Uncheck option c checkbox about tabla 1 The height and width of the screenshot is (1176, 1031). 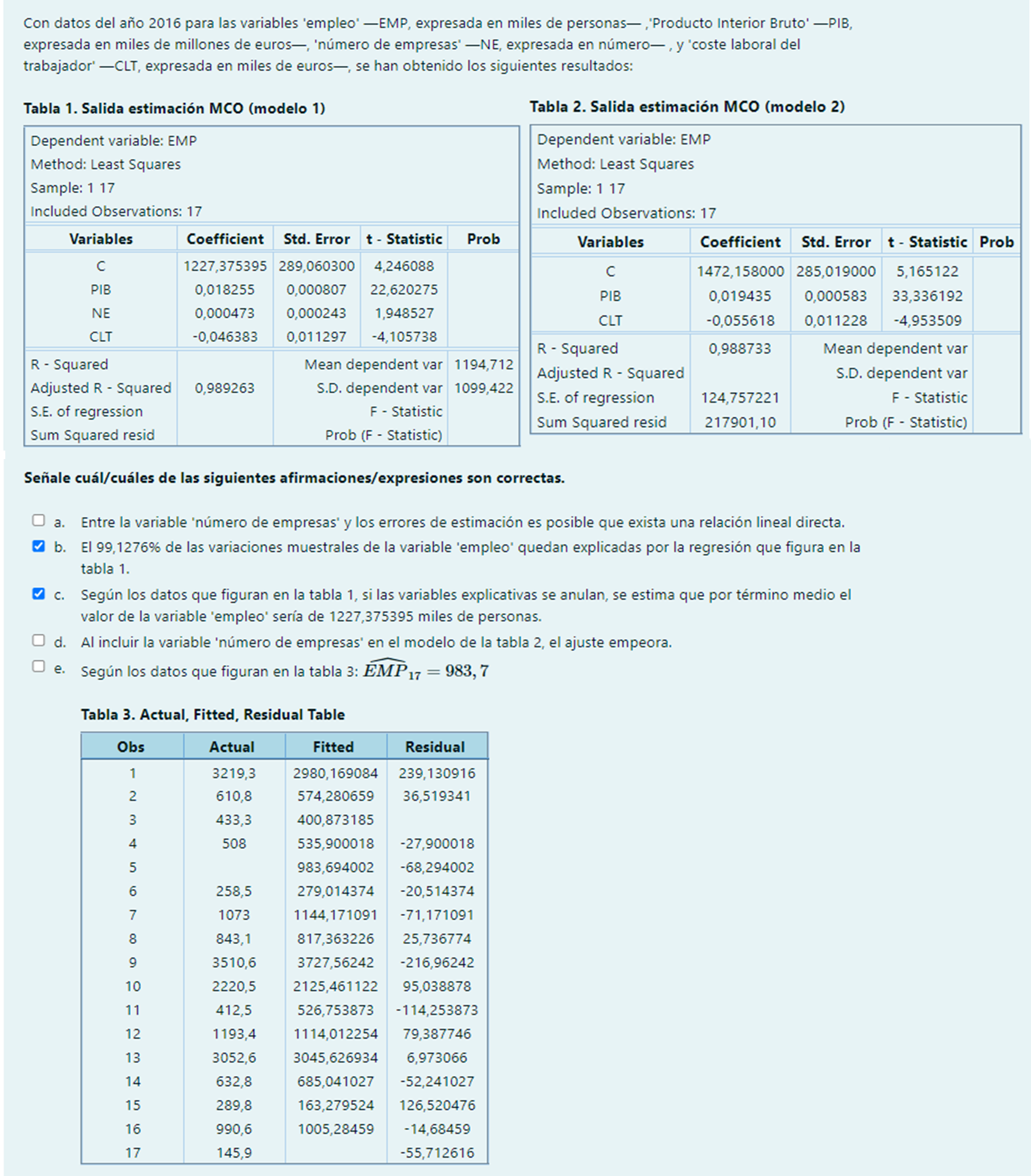pyautogui.click(x=39, y=594)
